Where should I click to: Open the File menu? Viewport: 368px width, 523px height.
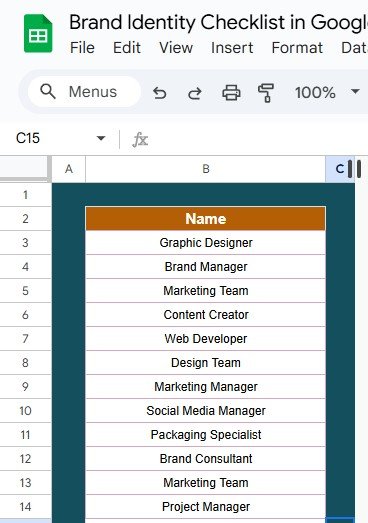point(82,48)
